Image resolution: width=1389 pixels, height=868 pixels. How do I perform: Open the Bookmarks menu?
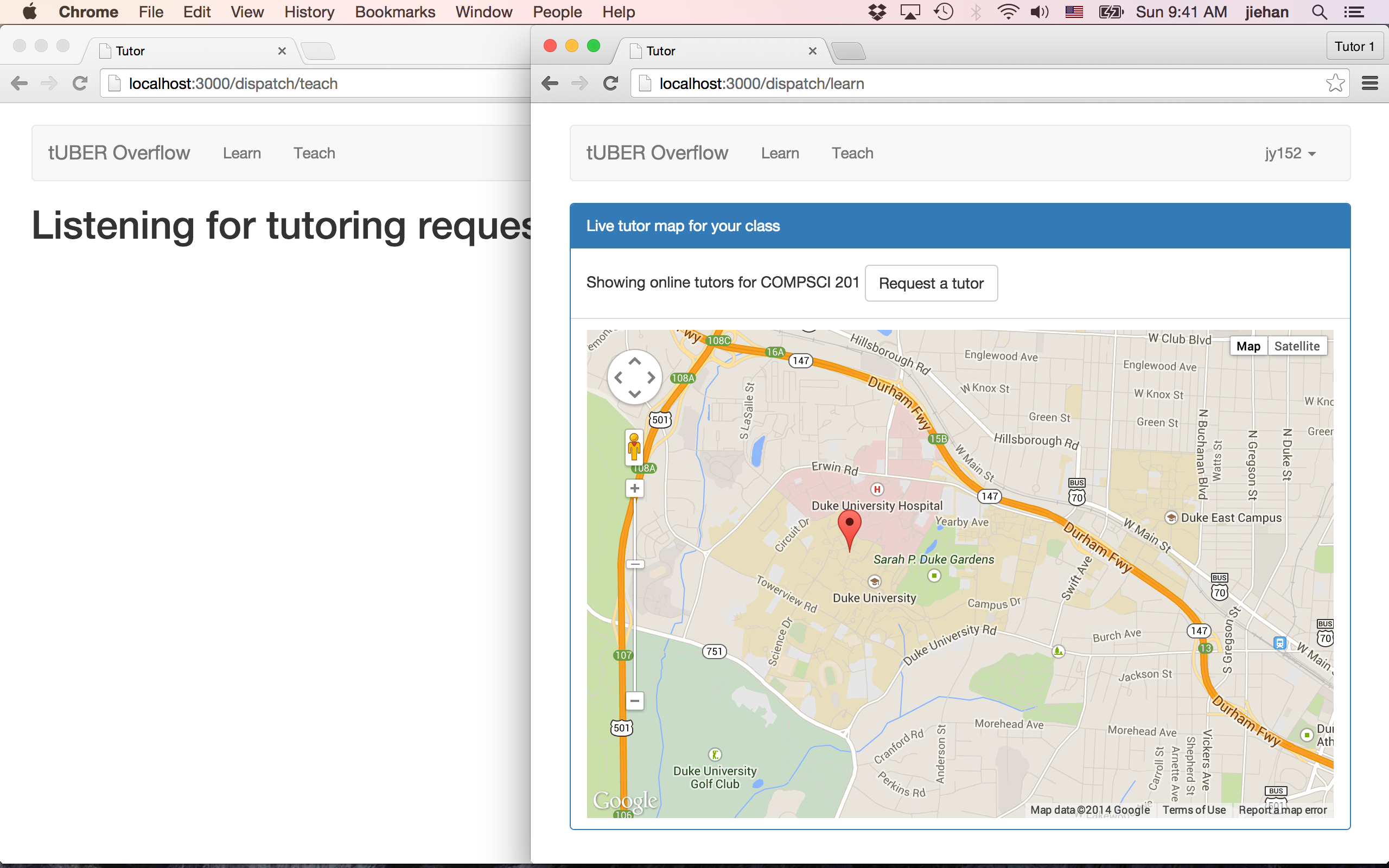(x=394, y=12)
